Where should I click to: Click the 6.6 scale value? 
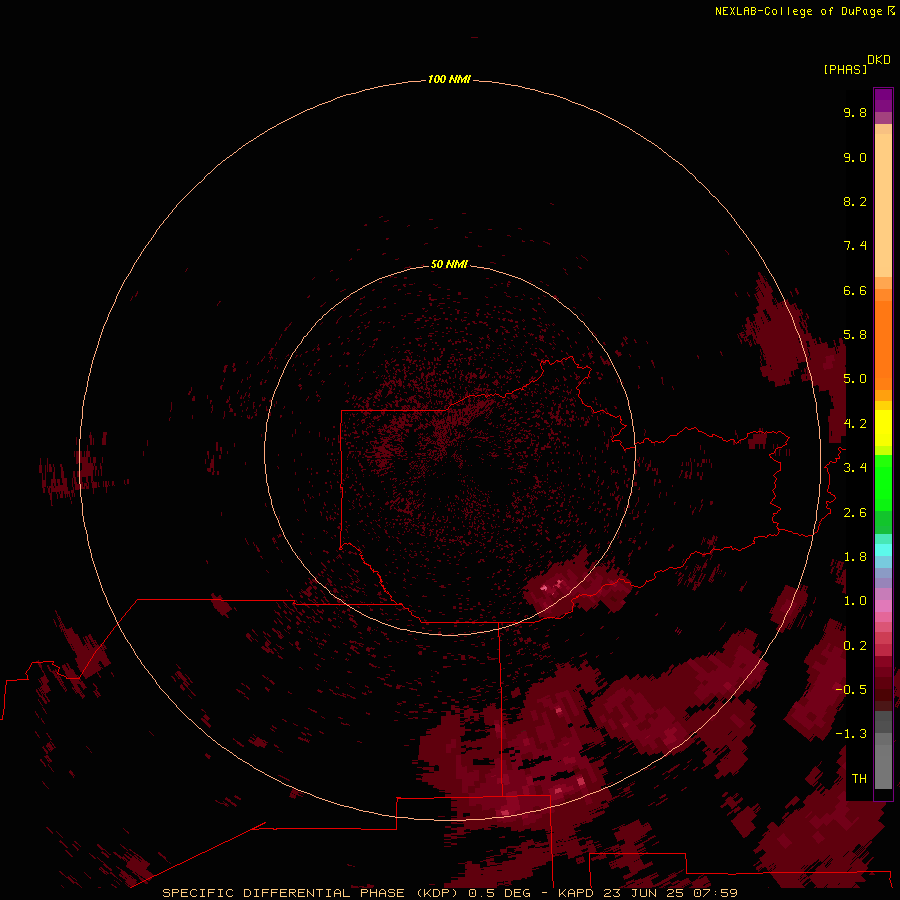(x=855, y=290)
